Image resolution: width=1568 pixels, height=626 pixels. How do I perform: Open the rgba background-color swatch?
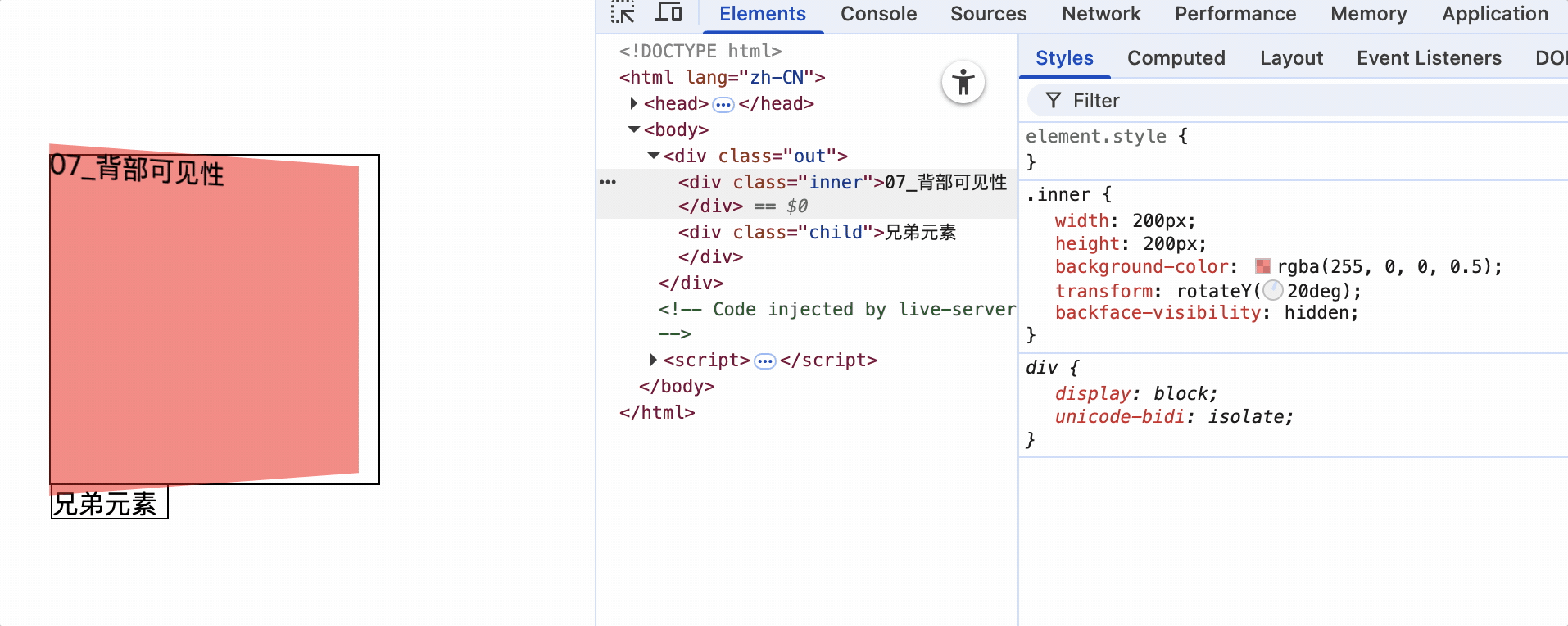pyautogui.click(x=1263, y=267)
